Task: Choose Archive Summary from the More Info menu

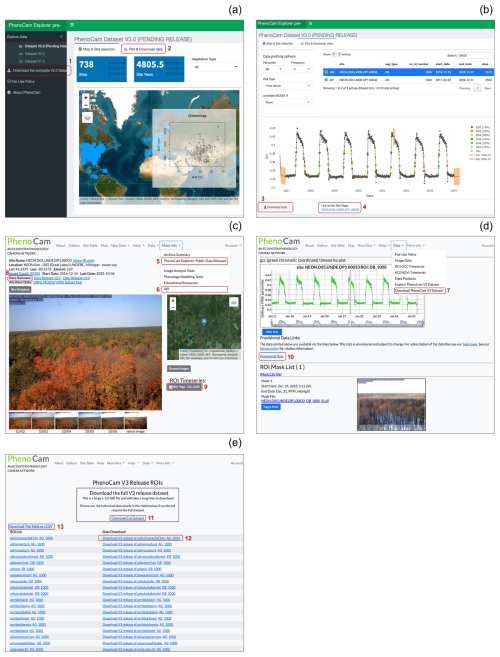Action: [x=177, y=255]
